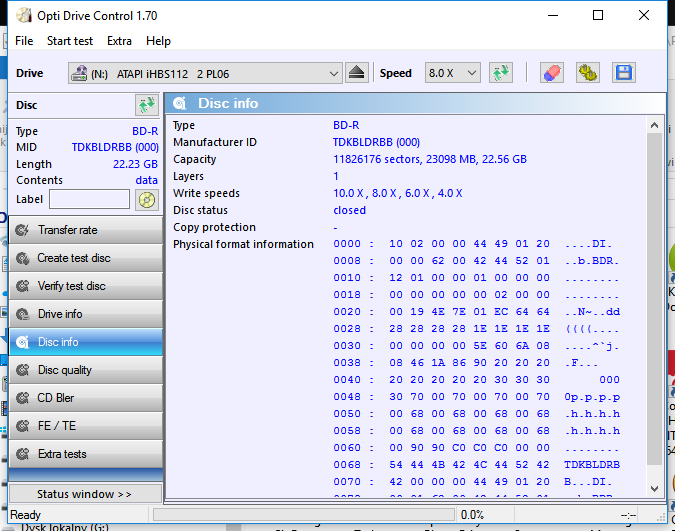Refresh disc info in the Disc panel
This screenshot has width=675, height=531.
(146, 105)
